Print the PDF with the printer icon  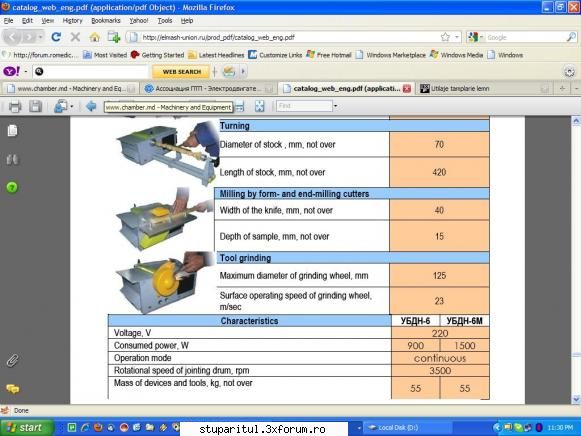pos(15,107)
